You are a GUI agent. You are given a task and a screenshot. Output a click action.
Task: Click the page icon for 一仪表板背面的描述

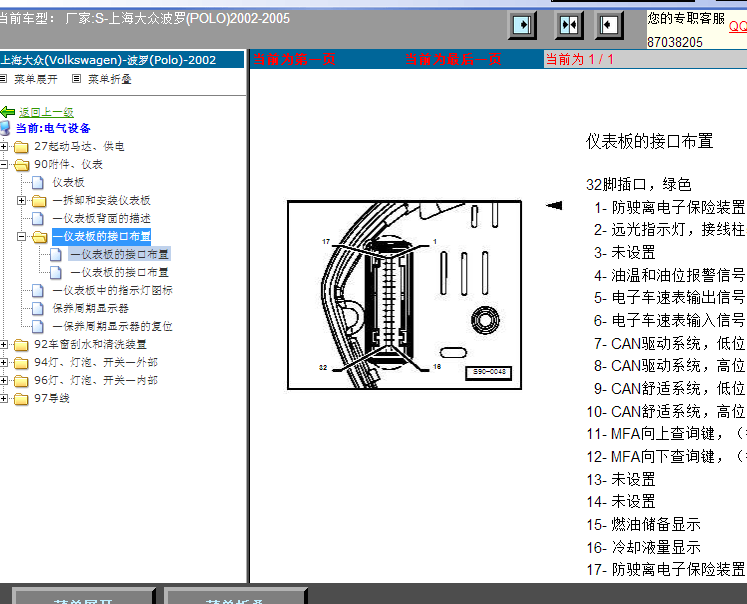tap(38, 219)
